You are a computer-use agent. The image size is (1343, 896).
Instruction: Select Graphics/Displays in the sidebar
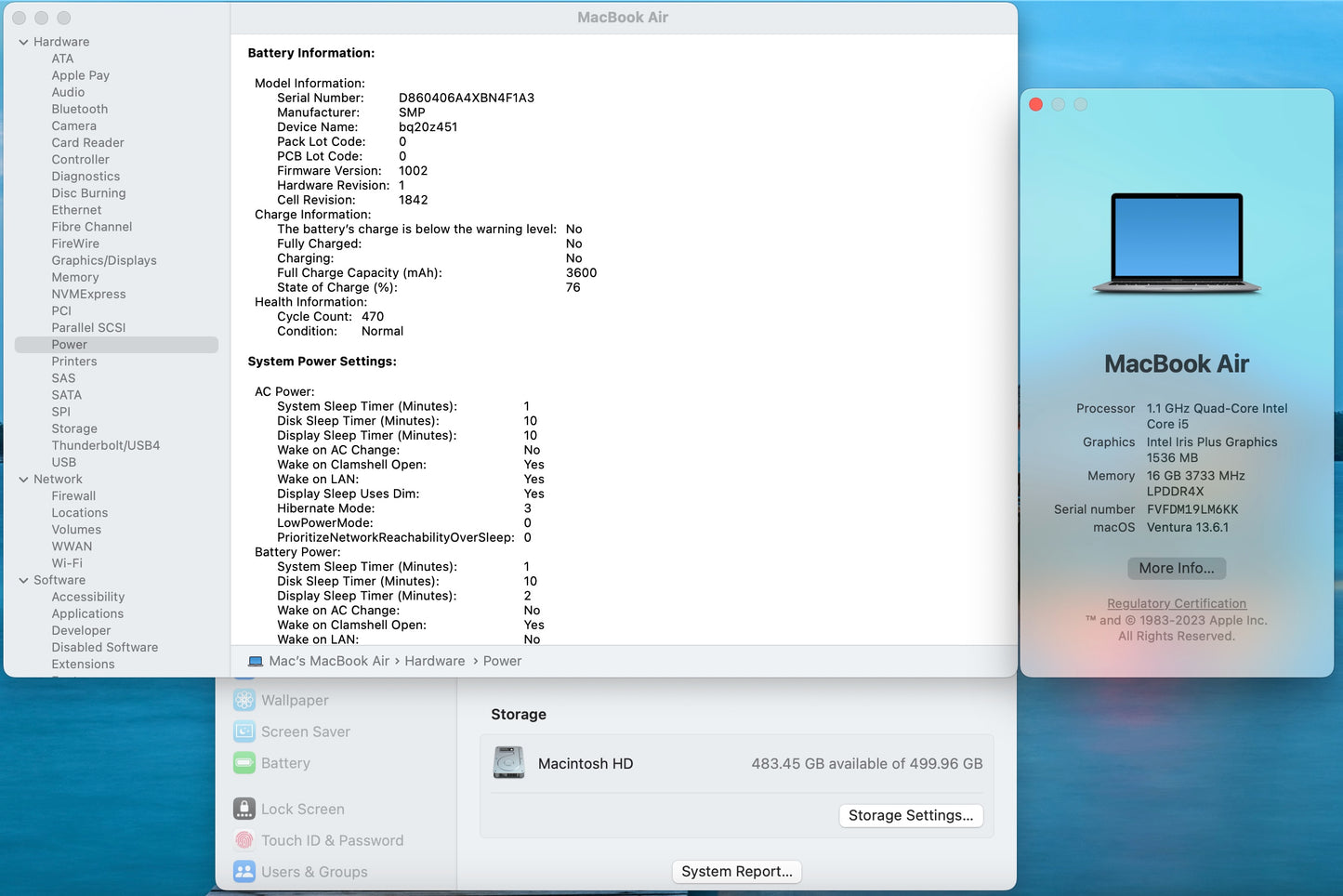104,260
